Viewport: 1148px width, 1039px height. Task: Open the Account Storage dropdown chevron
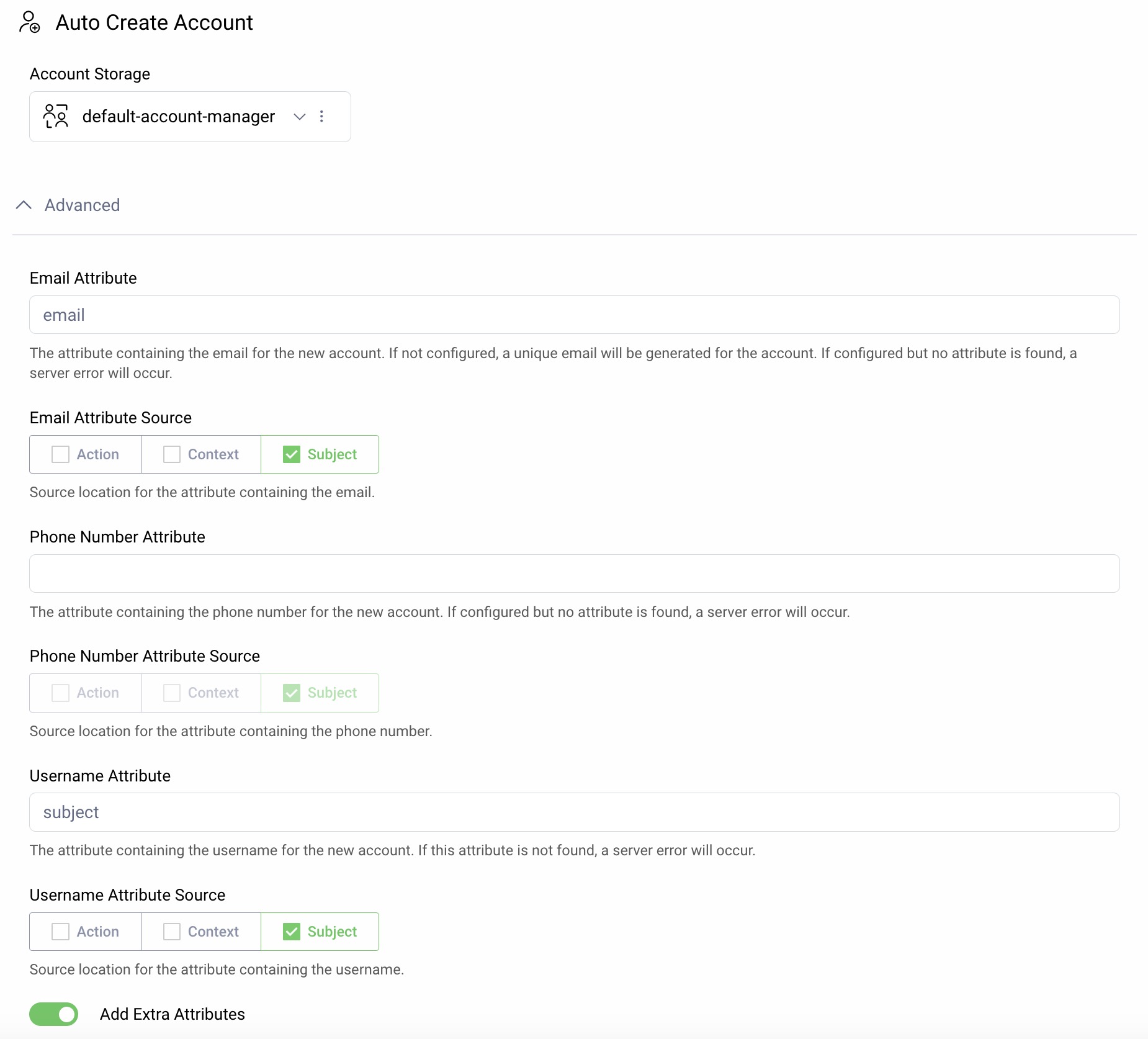click(300, 117)
